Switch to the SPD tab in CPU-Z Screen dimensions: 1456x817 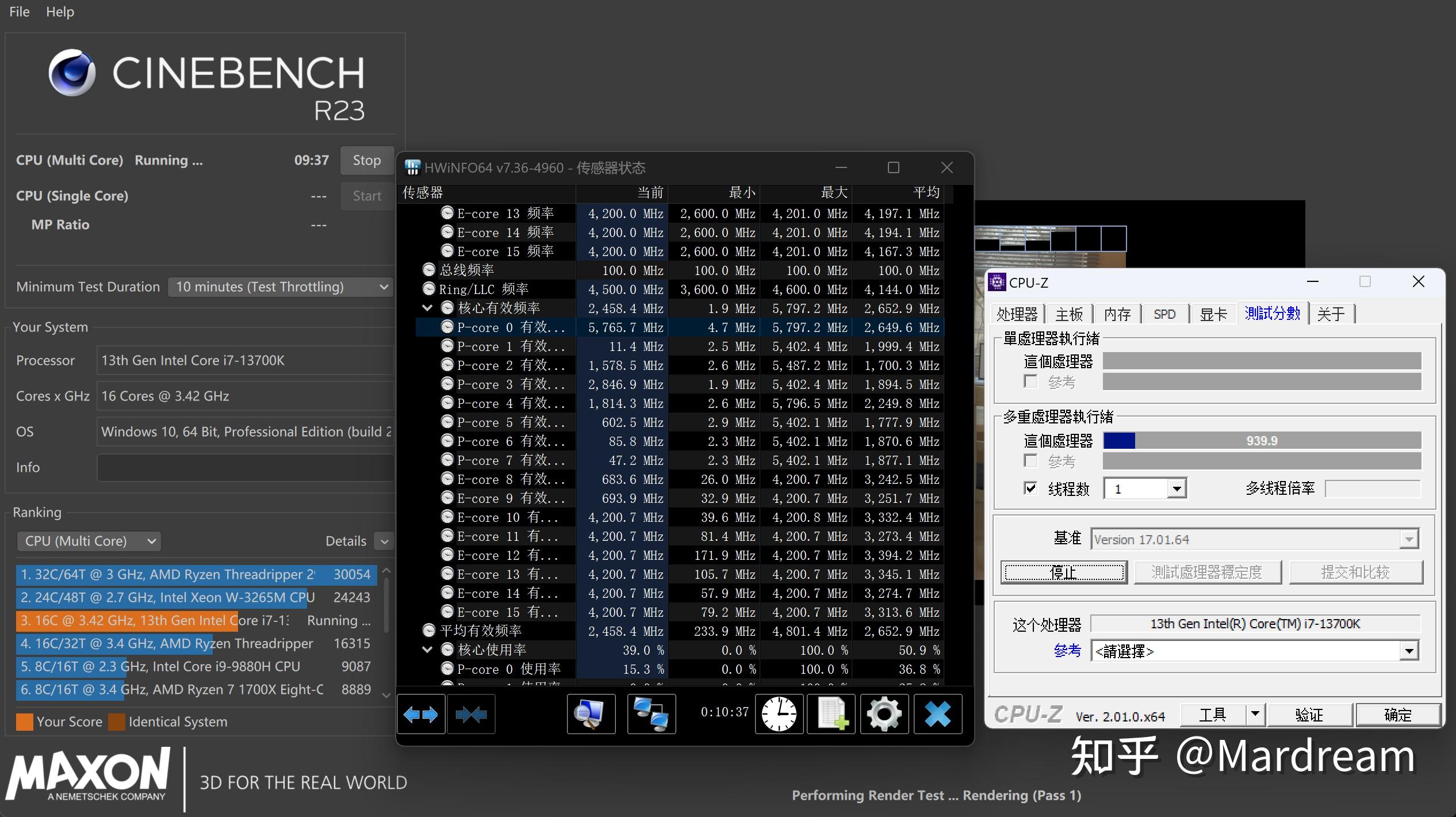pos(1165,314)
